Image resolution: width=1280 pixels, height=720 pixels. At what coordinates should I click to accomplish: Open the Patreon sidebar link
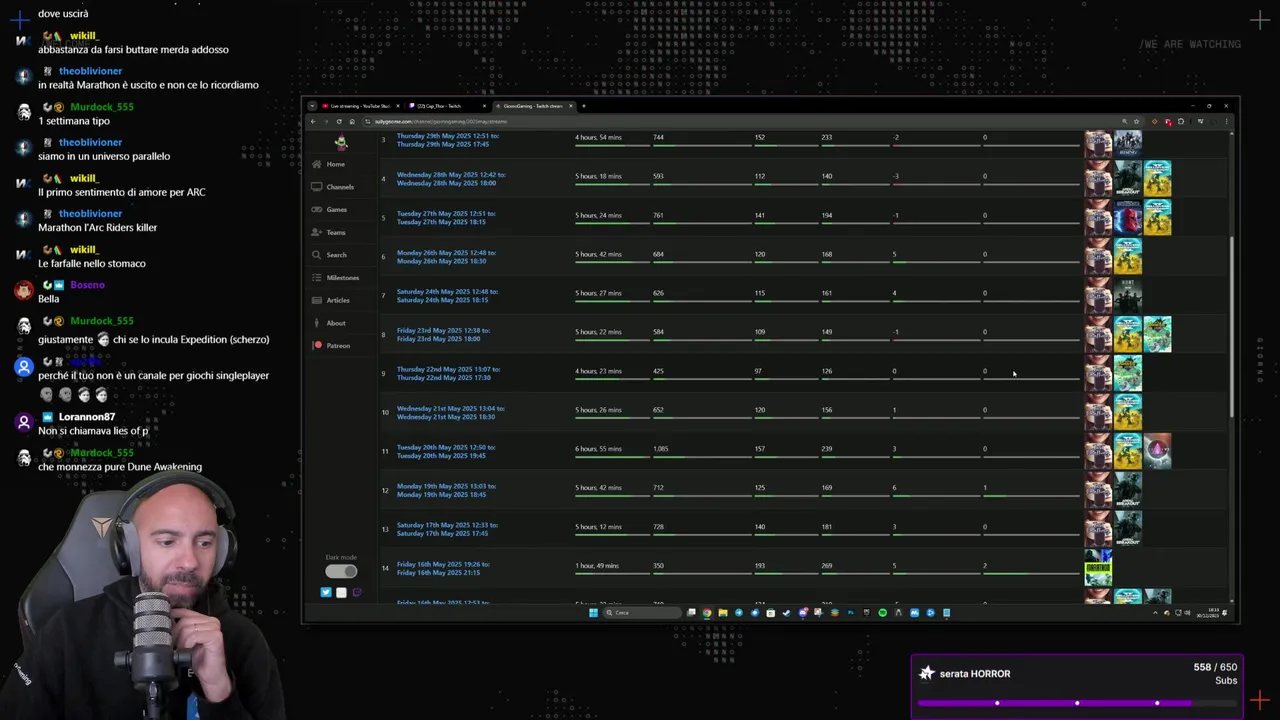pyautogui.click(x=331, y=345)
